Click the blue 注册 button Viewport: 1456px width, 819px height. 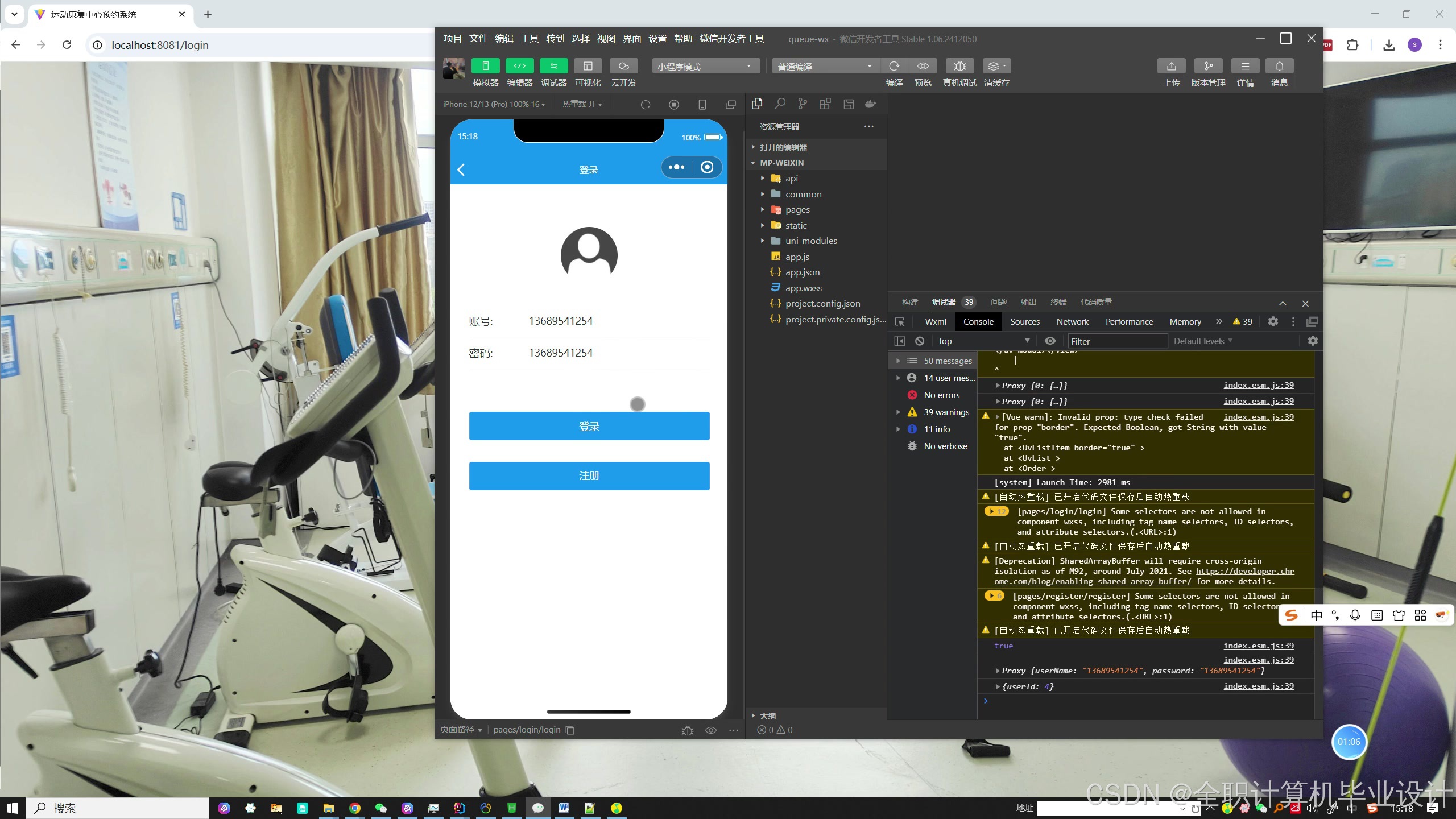click(589, 475)
